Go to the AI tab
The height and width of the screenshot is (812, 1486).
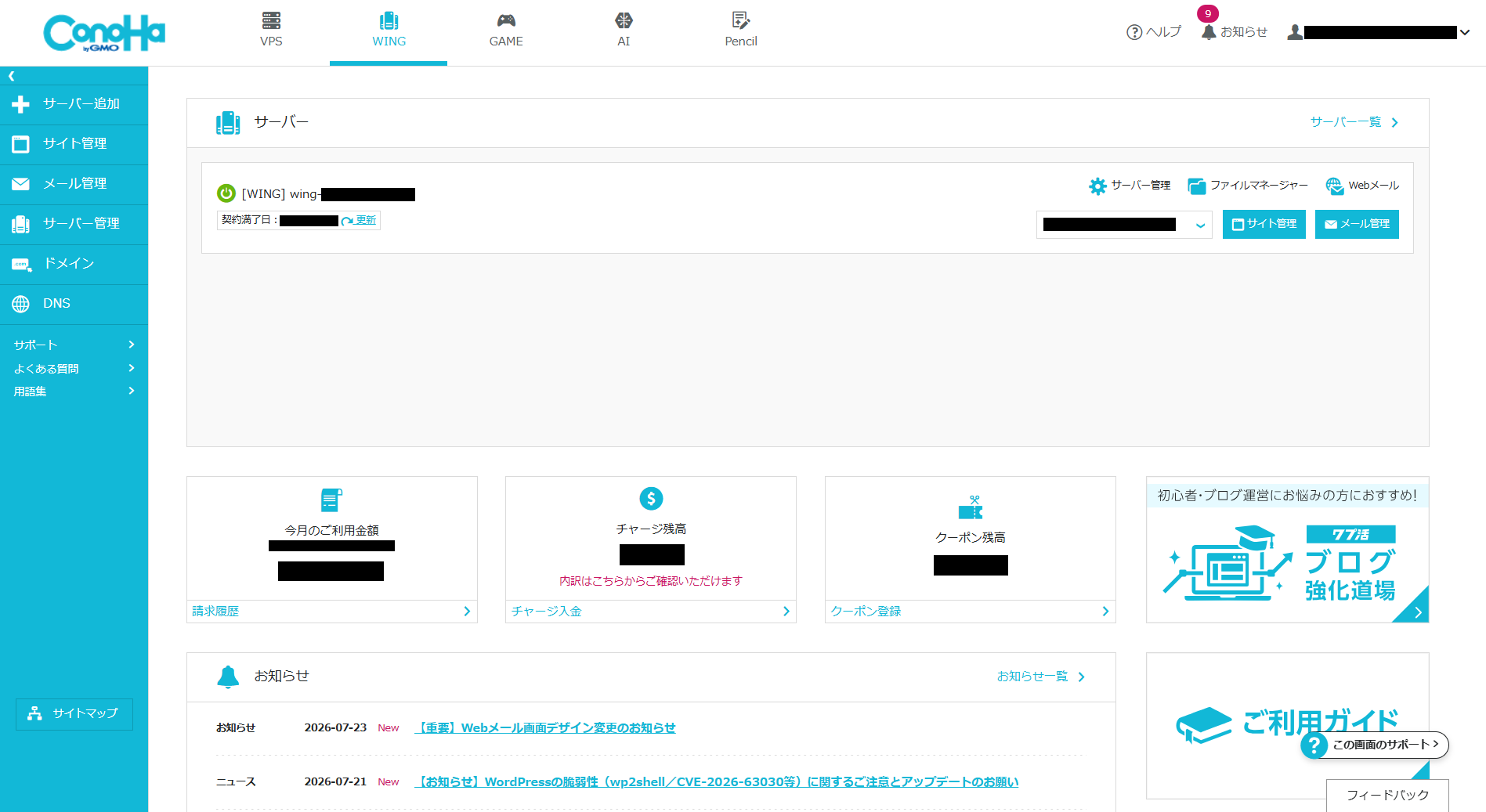[624, 31]
